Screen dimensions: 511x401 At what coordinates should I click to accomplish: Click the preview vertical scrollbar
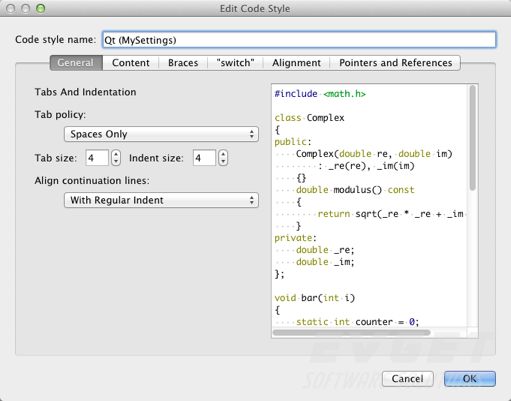click(x=473, y=138)
